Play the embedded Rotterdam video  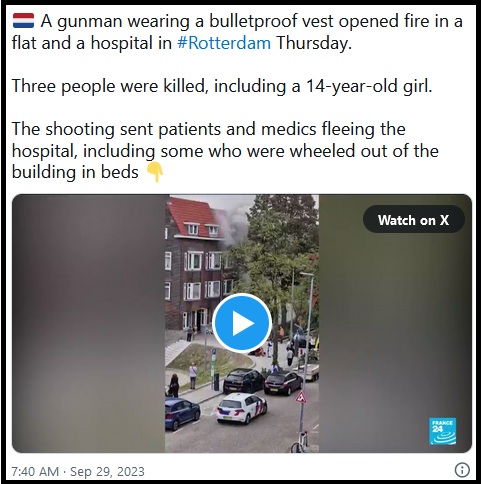pos(242,323)
